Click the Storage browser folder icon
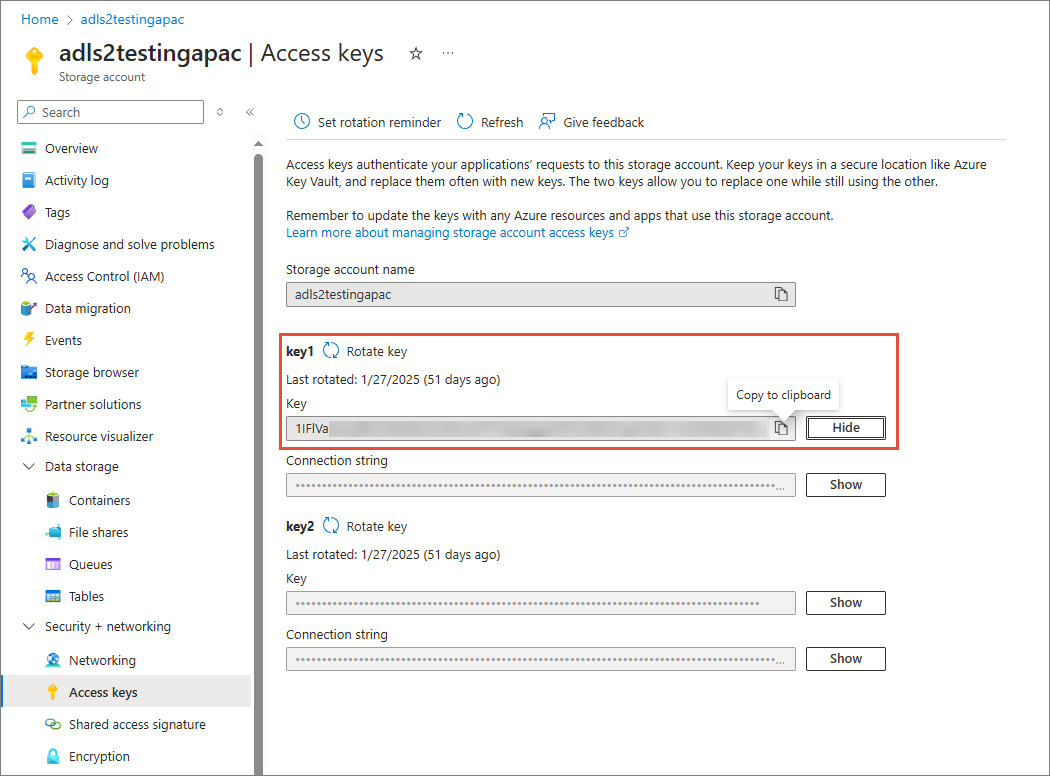1050x776 pixels. pos(29,372)
